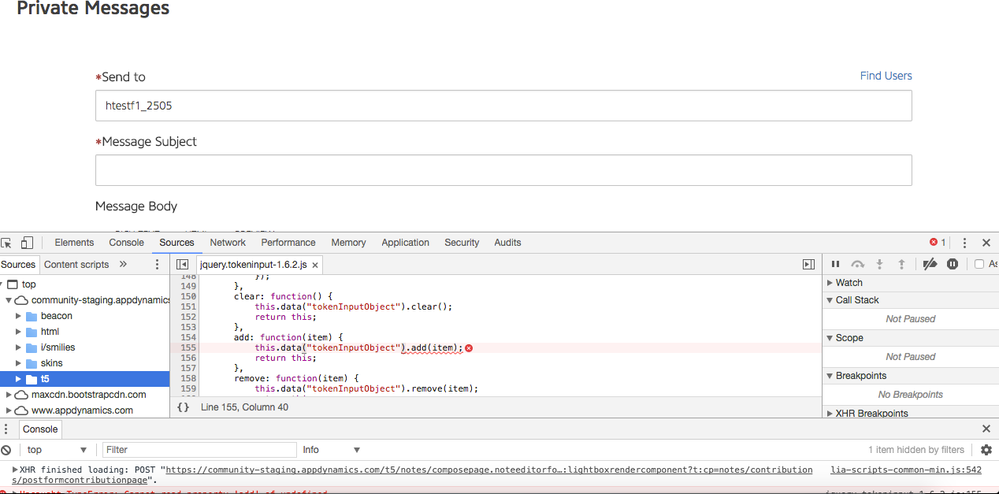
Task: Select the Content scripts navigator tab
Action: [x=76, y=264]
